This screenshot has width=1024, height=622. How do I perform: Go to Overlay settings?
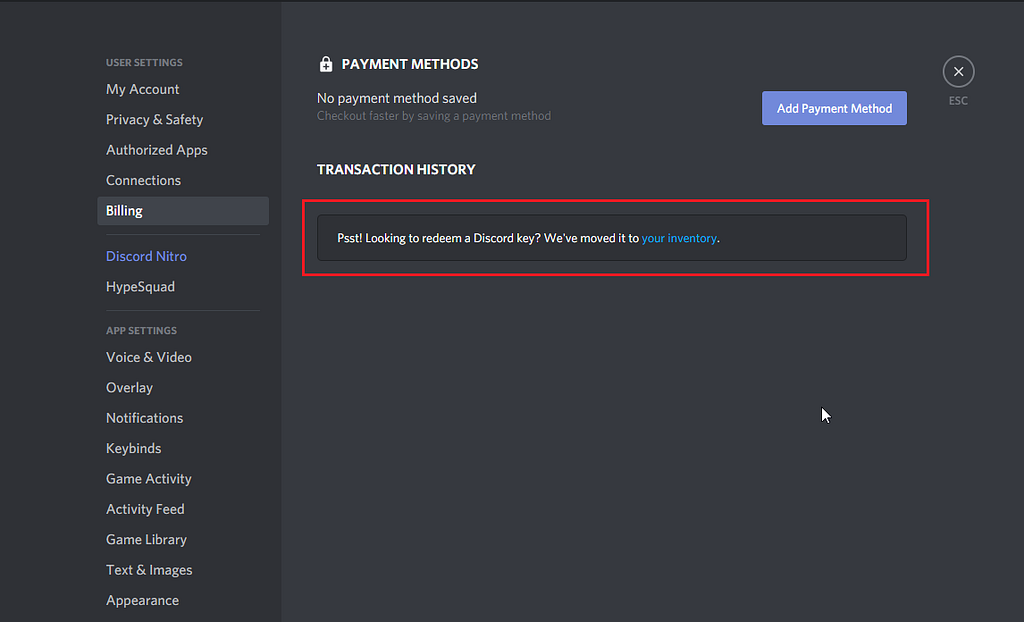129,387
